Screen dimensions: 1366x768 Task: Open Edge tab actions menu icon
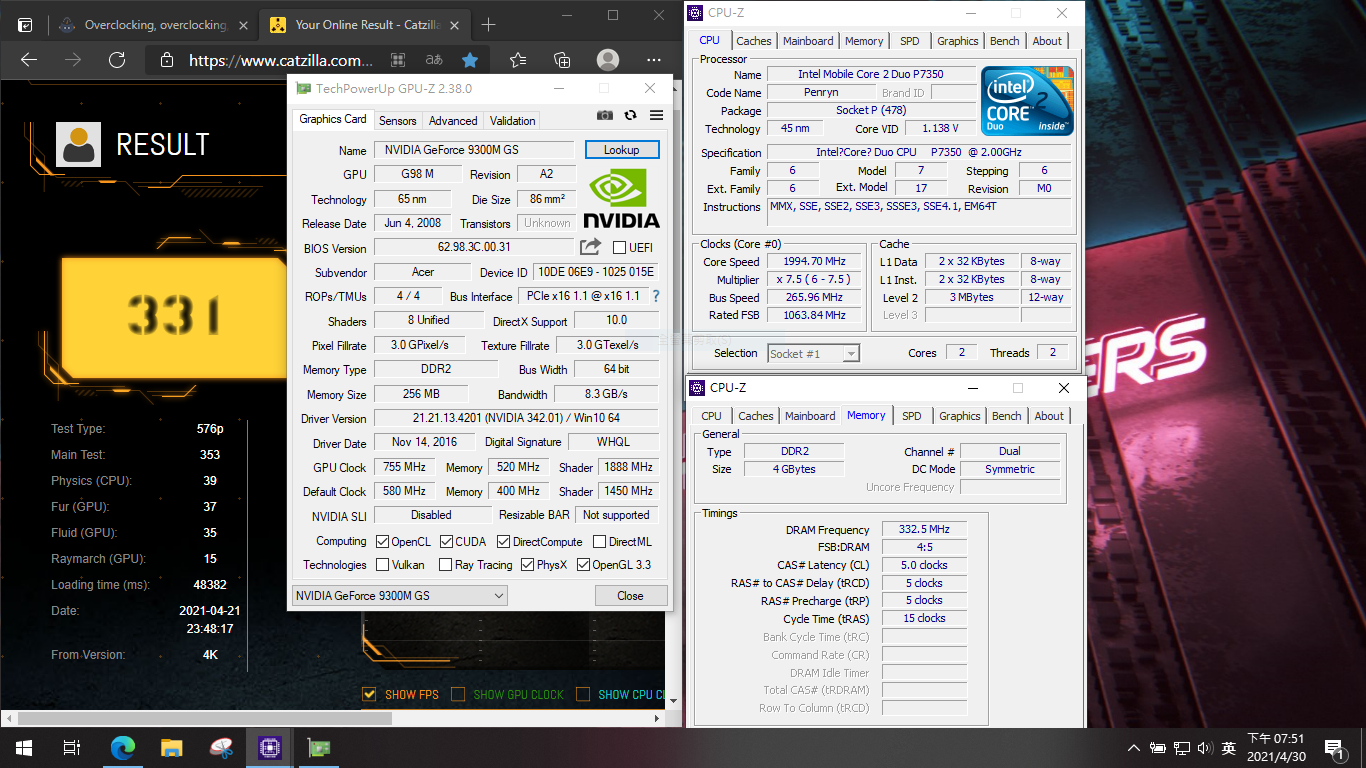[x=25, y=25]
